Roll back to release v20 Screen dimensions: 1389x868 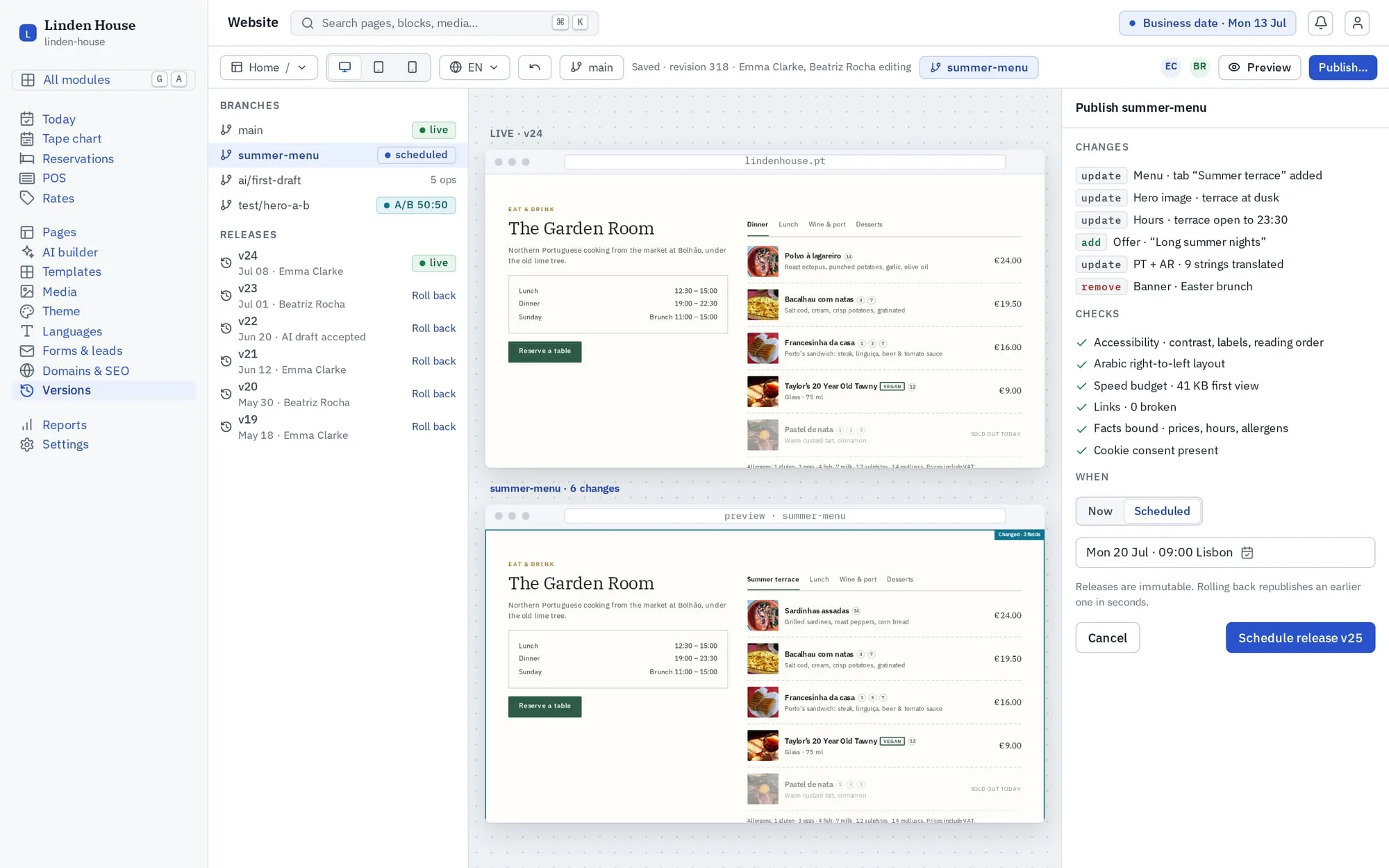(433, 394)
